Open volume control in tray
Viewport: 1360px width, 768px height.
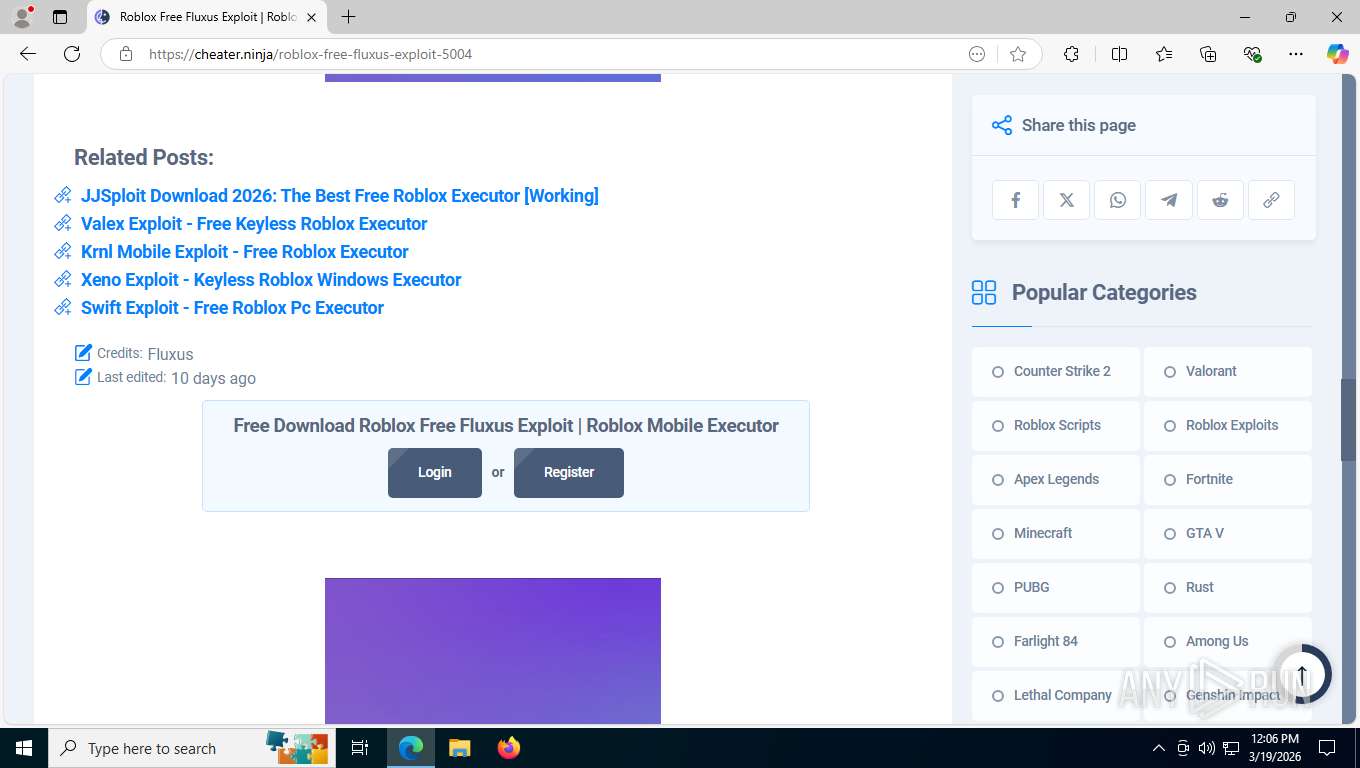(x=1207, y=748)
